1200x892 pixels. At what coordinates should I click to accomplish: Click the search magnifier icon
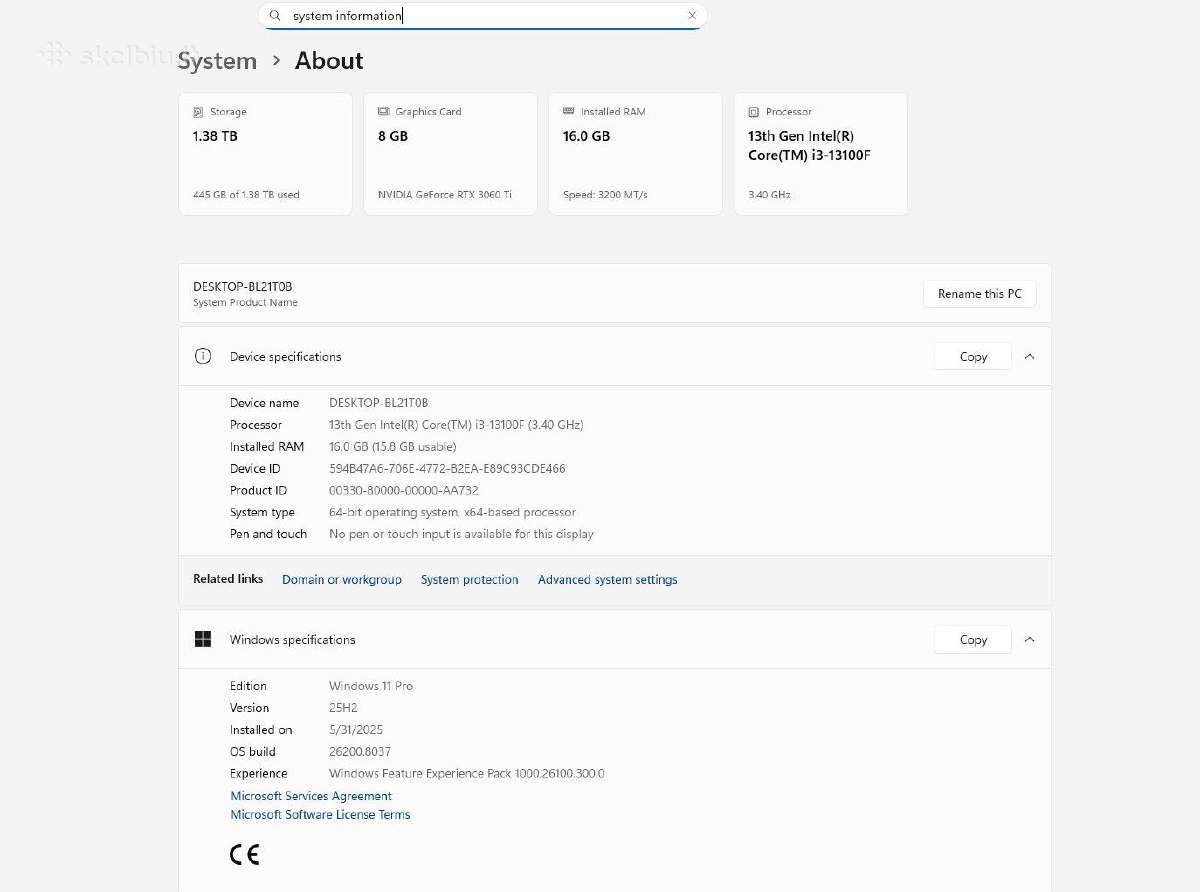(275, 16)
